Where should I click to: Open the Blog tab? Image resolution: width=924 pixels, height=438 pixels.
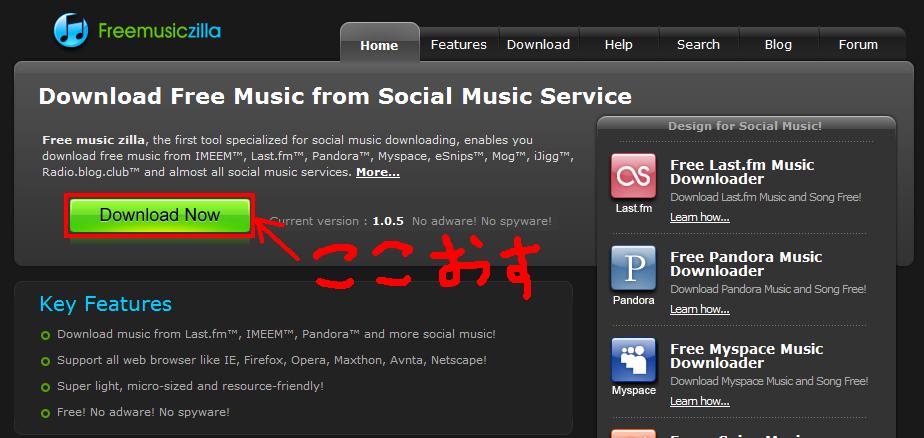[778, 45]
